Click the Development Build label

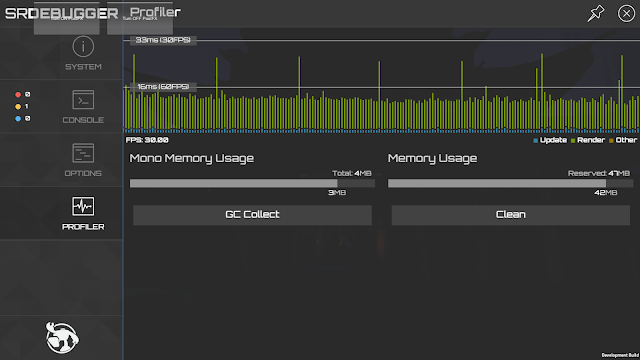(620, 356)
